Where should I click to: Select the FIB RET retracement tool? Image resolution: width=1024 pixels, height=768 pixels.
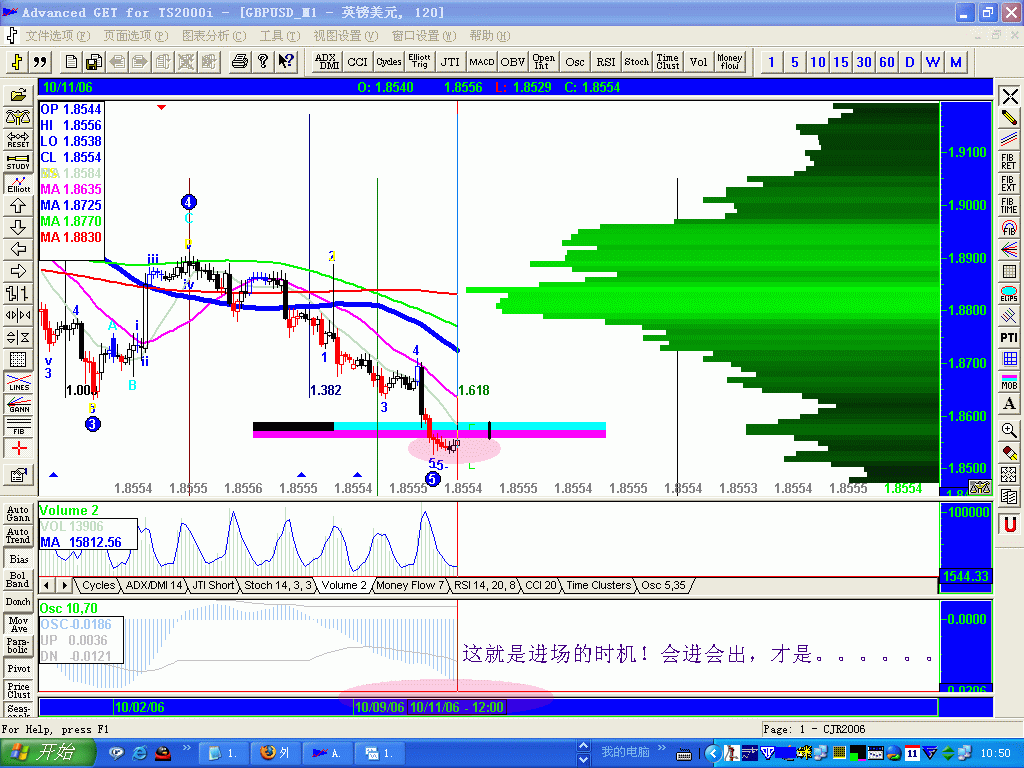coord(1009,163)
